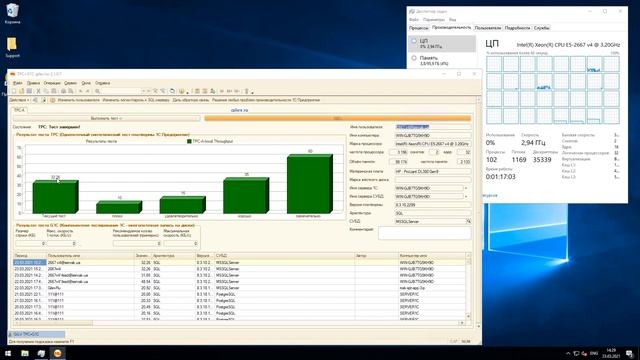Click the orange 1C app icon in taskbar
This screenshot has height=360, width=640.
[x=58, y=353]
